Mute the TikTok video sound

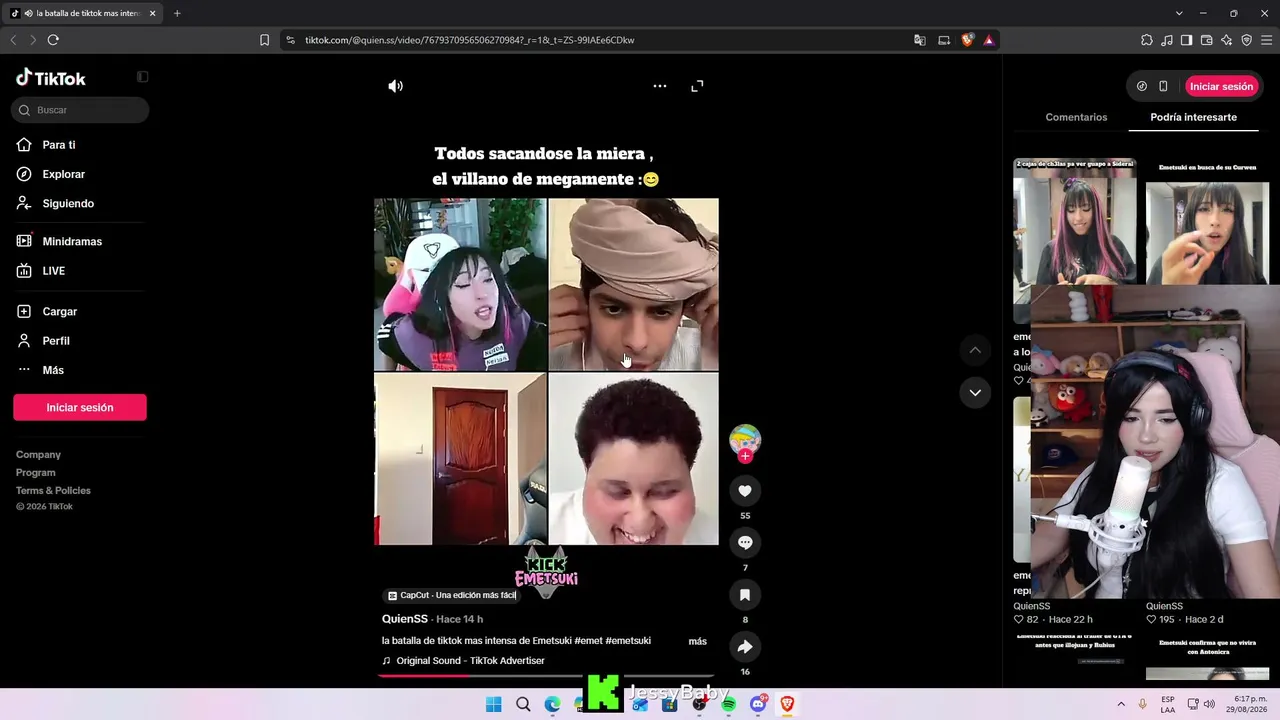point(396,86)
